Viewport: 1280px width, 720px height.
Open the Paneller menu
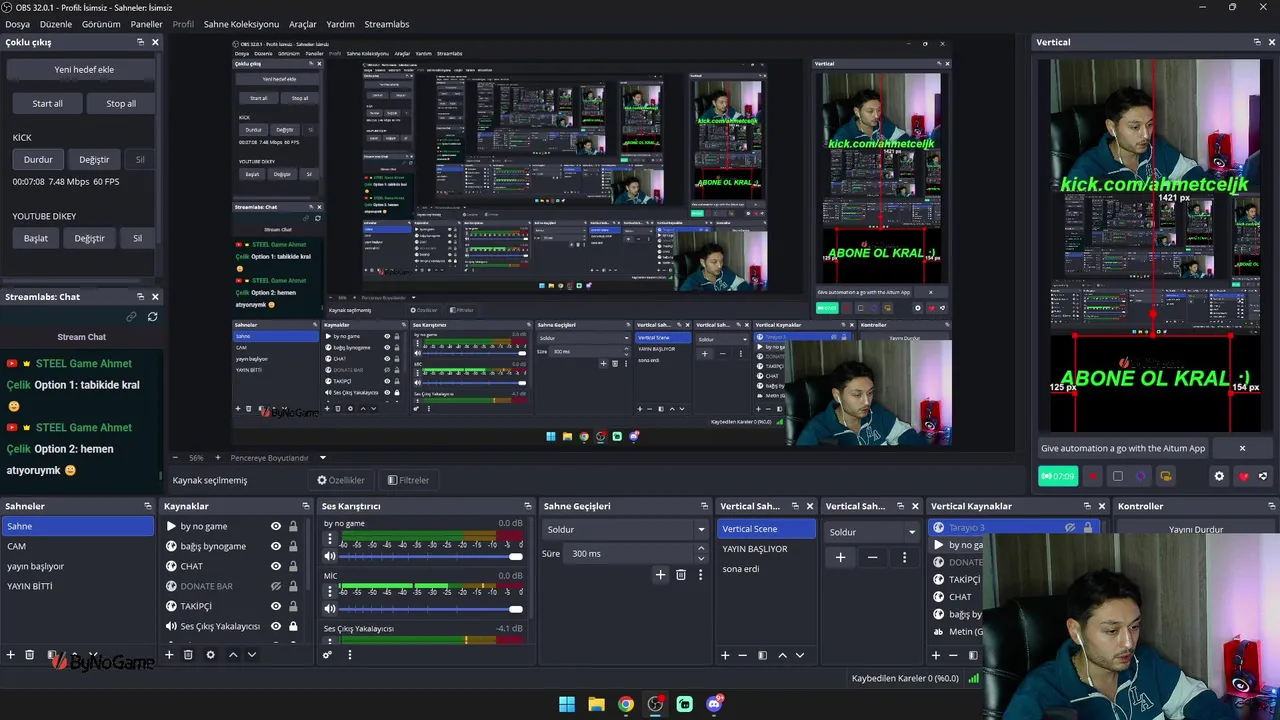(x=147, y=24)
